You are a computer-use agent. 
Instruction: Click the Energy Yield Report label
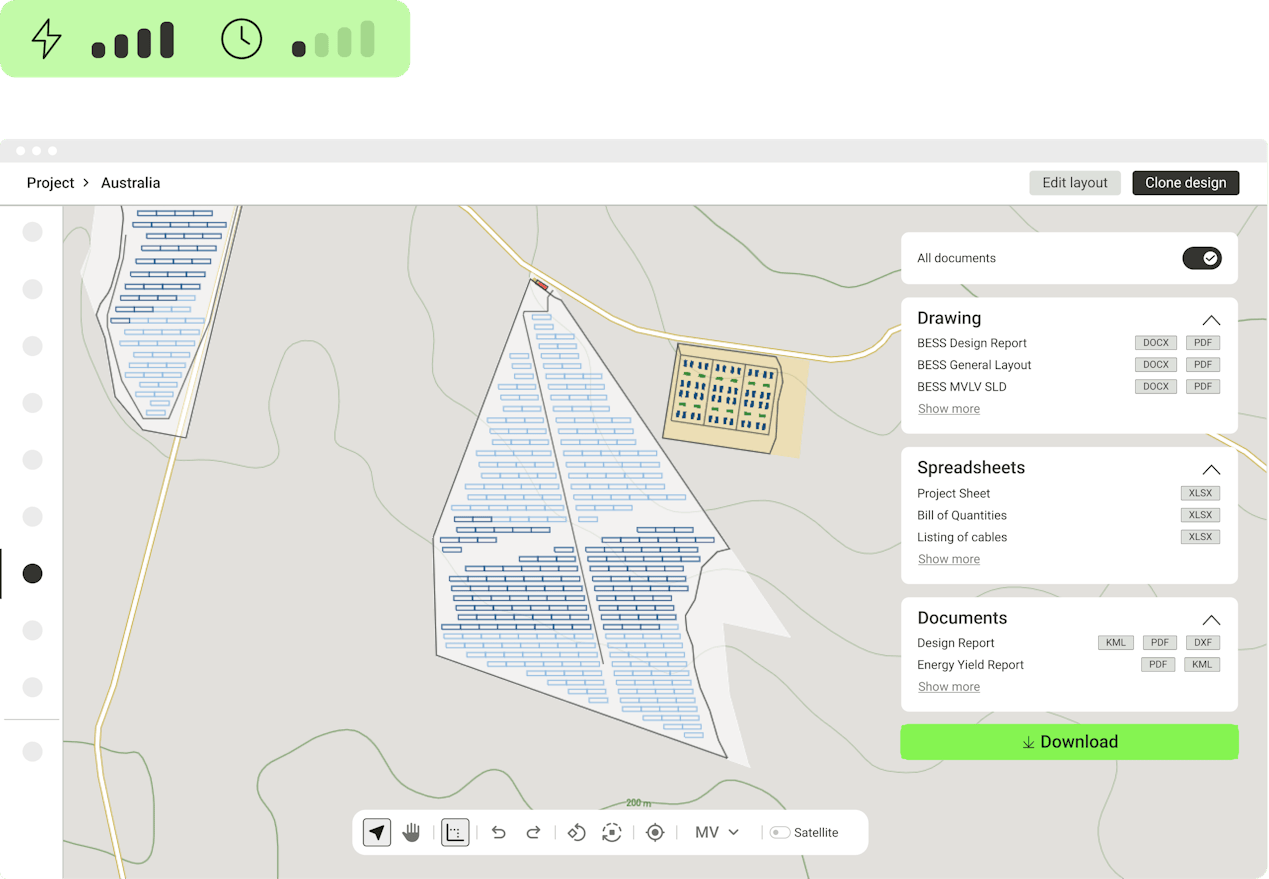click(x=971, y=665)
